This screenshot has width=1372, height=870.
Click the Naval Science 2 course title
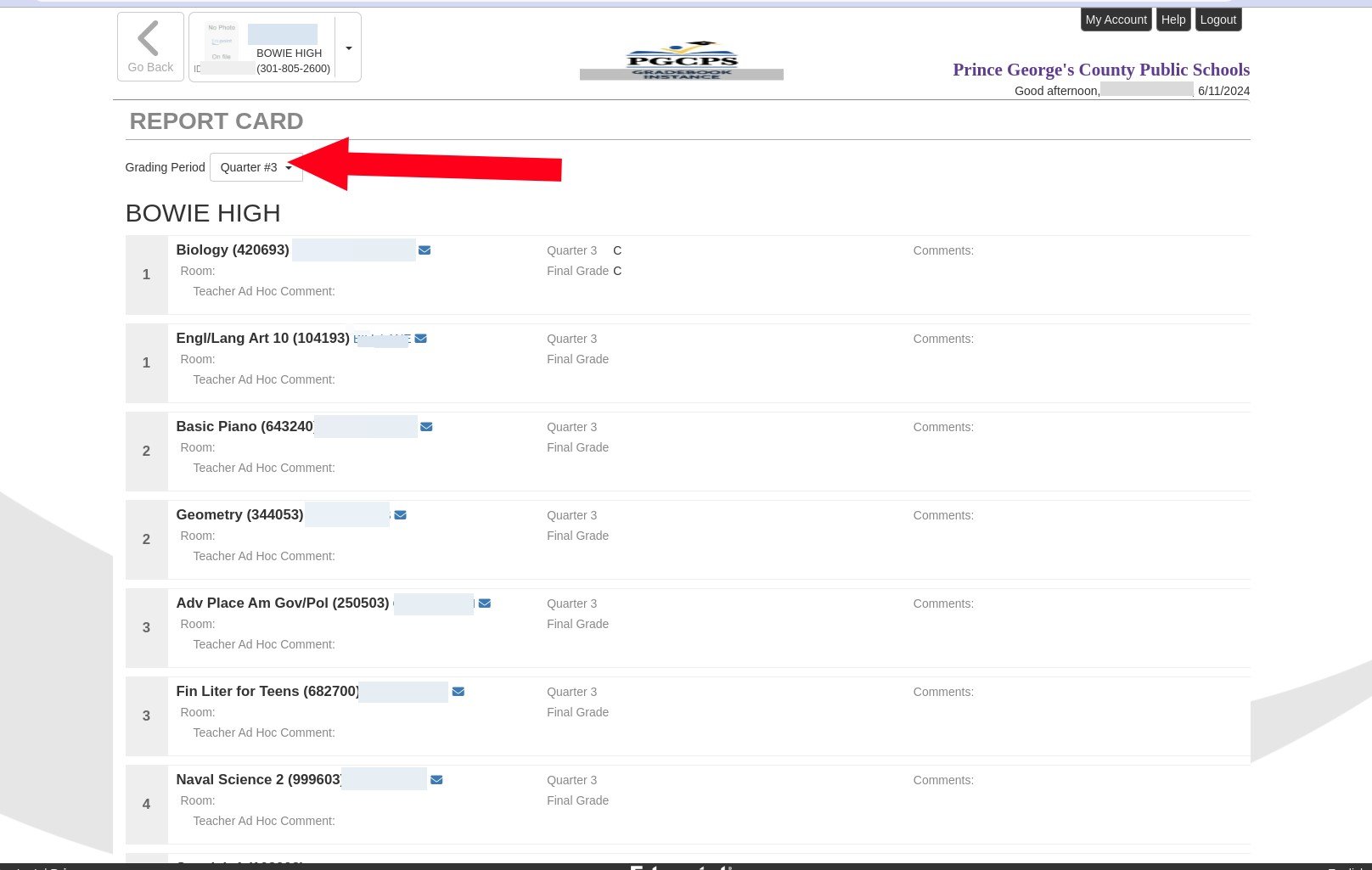coord(258,780)
